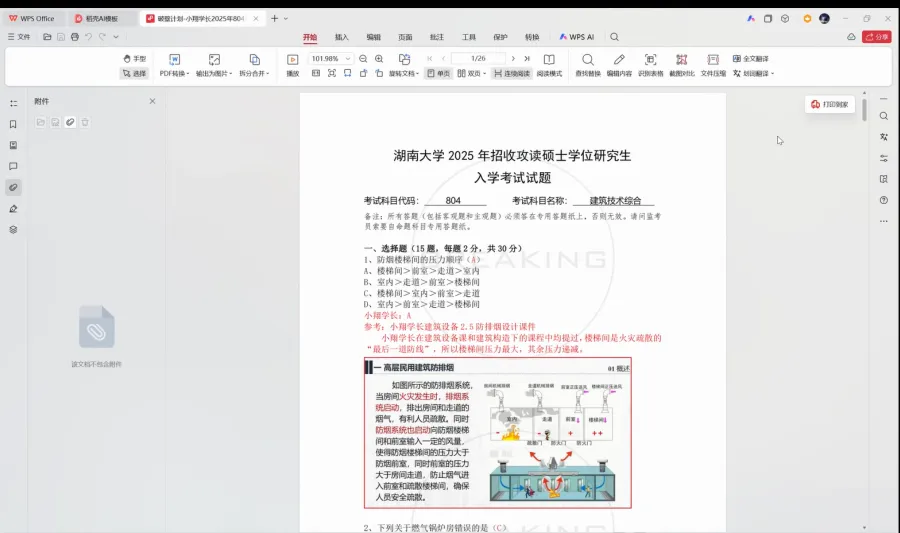Toggle 连续阅读 continuous reading

click(511, 73)
